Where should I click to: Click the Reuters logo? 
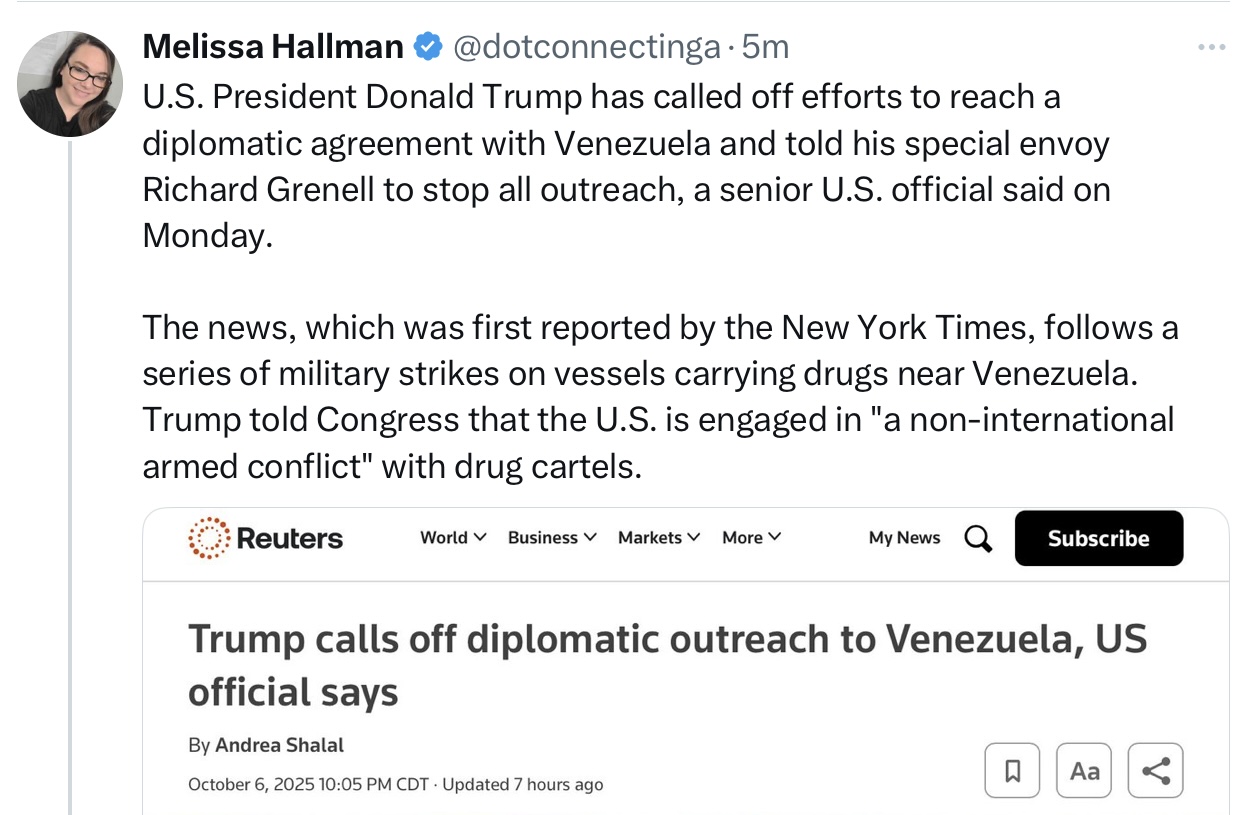click(x=266, y=538)
